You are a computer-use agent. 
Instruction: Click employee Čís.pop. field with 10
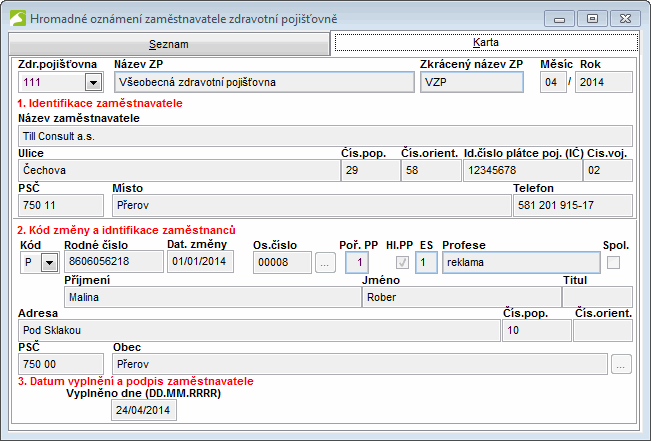click(537, 331)
